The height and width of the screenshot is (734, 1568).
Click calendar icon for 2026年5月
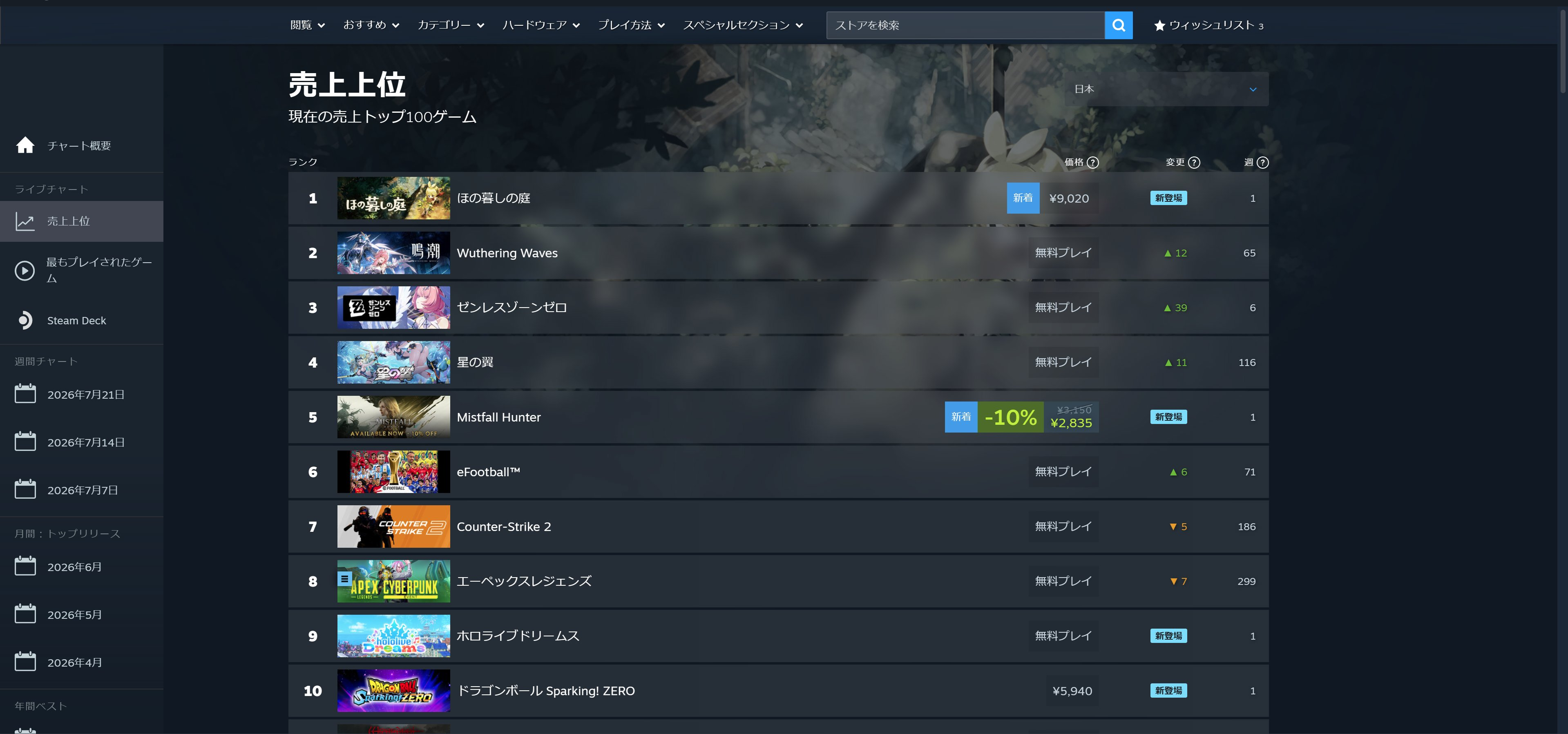25,614
